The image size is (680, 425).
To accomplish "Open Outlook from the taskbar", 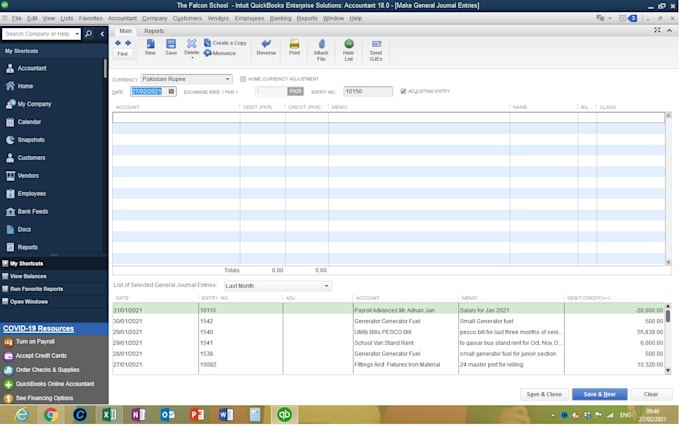I will pos(167,415).
